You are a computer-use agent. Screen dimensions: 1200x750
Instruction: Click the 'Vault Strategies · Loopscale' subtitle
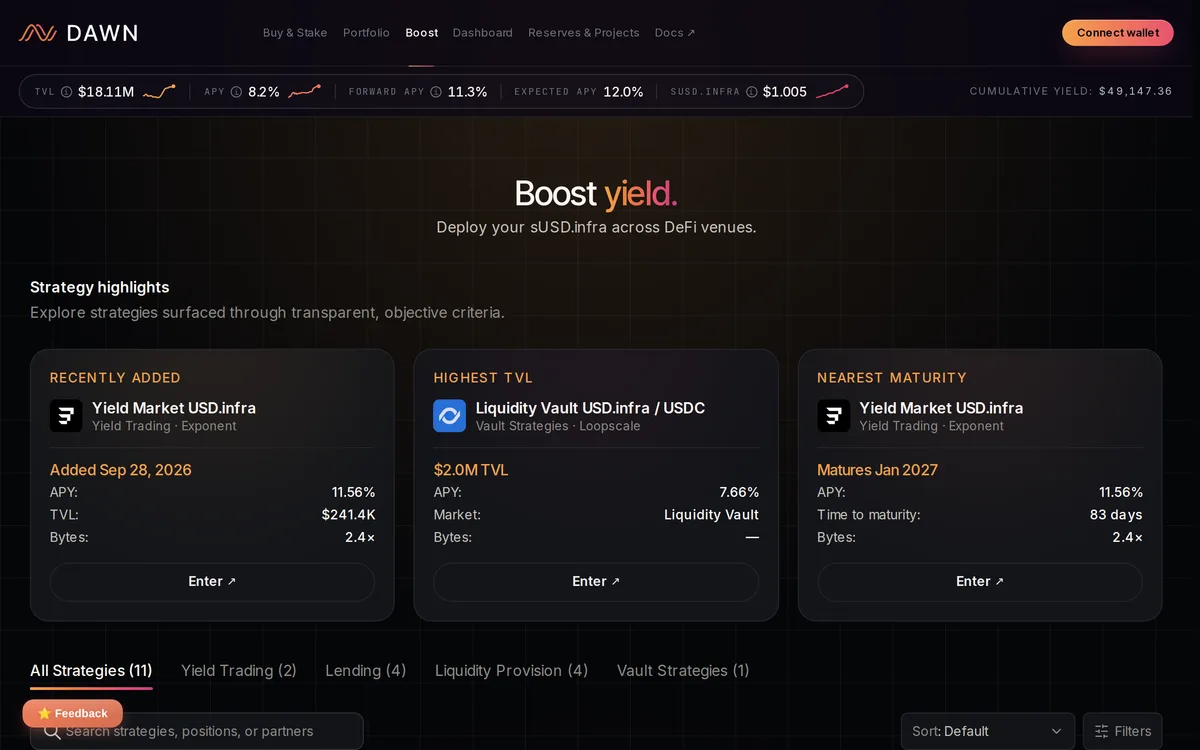558,426
